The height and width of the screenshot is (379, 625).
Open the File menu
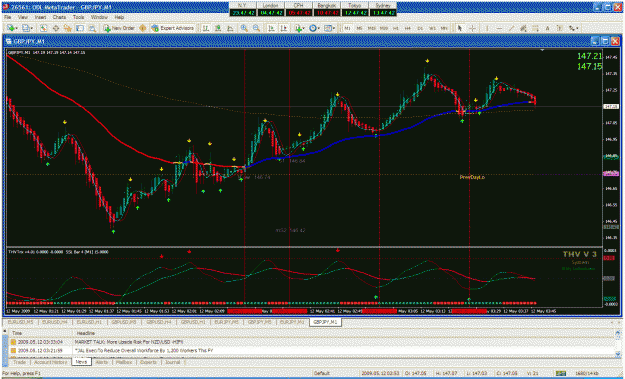click(8, 18)
